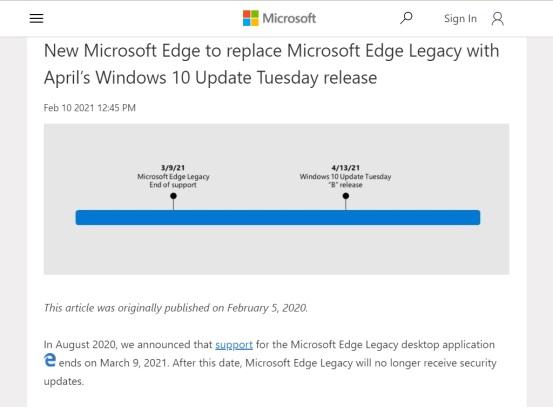Open the hamburger navigation menu
The width and height of the screenshot is (553, 408).
pos(36,18)
